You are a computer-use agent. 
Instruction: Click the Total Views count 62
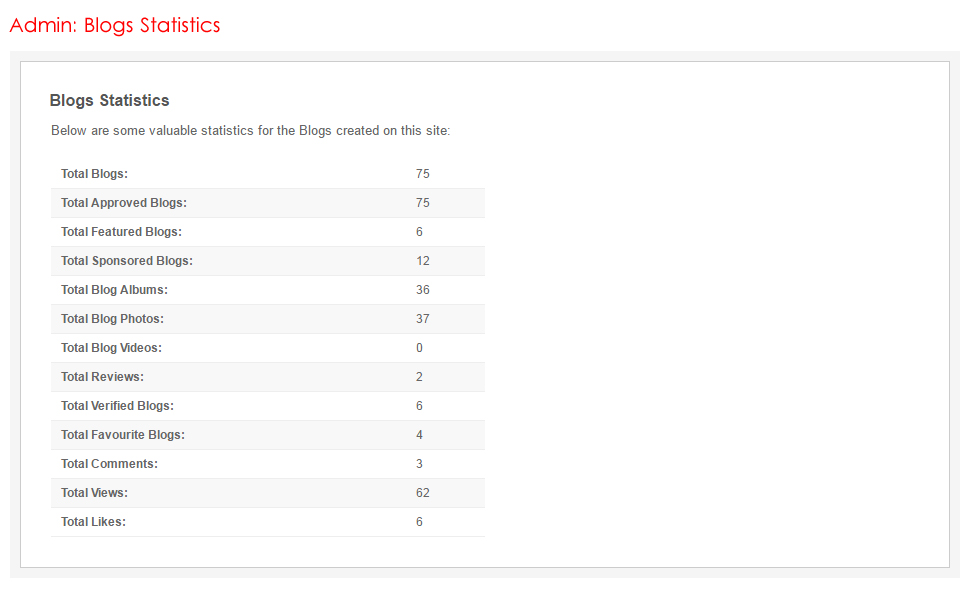423,493
